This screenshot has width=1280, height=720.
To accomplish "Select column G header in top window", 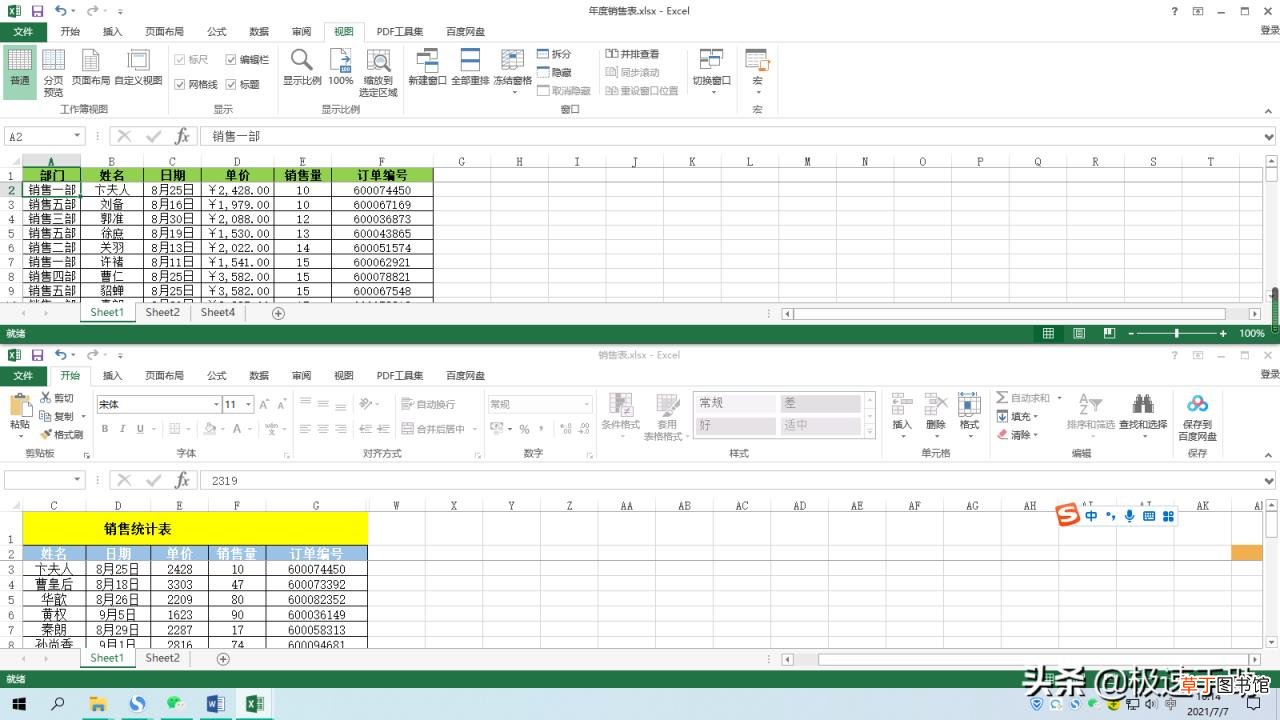I will pyautogui.click(x=461, y=161).
